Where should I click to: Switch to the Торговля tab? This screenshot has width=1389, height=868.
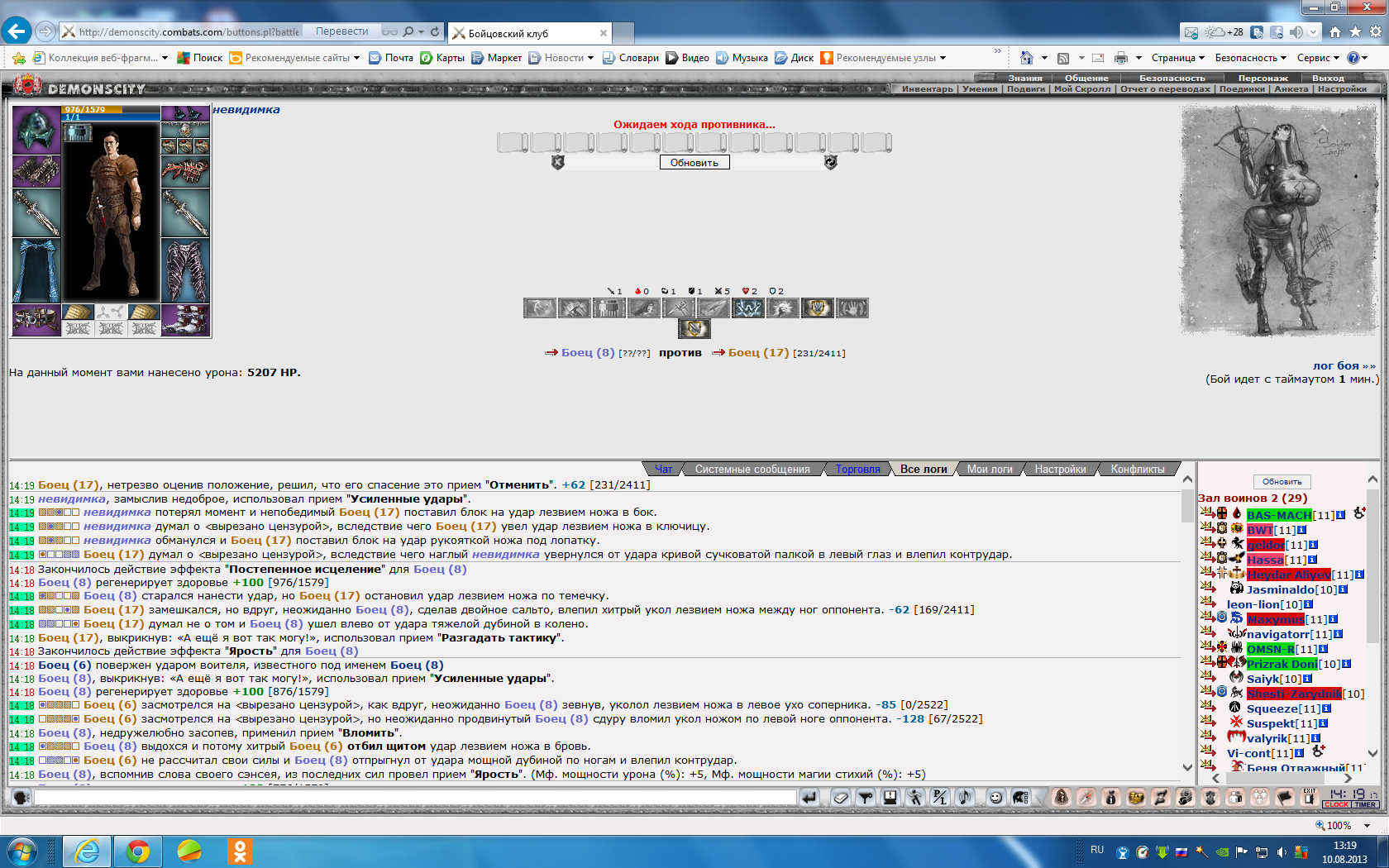coord(857,470)
